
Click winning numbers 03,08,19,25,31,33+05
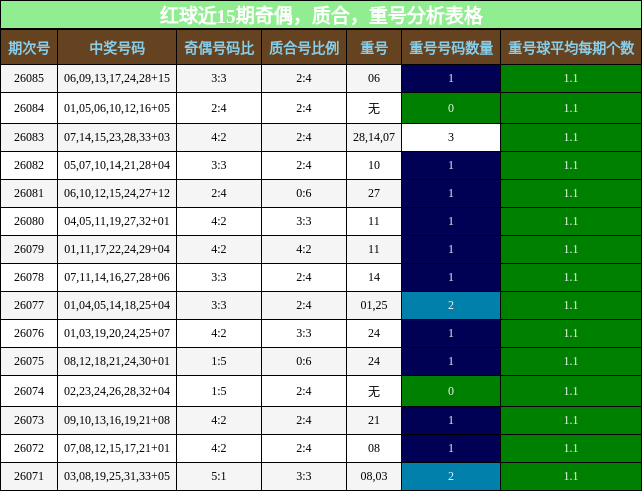[x=117, y=476]
